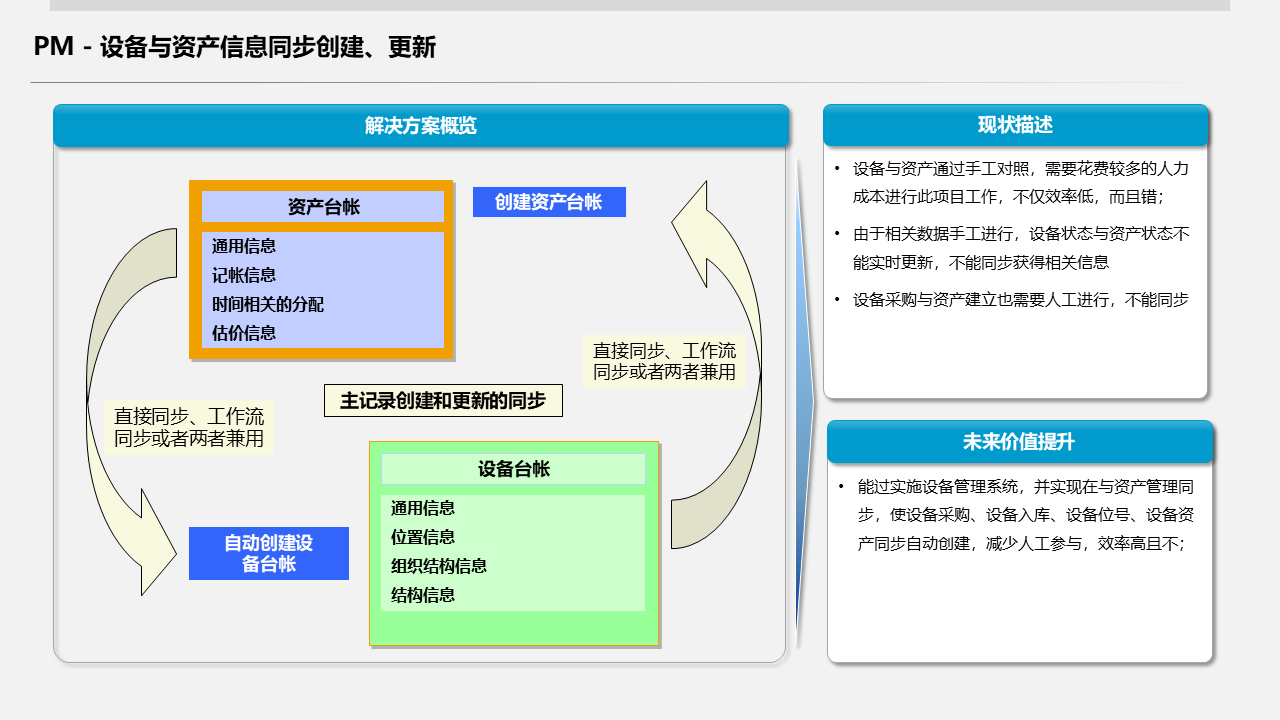Select the 主记录创建和更新的同步 center label

443,401
